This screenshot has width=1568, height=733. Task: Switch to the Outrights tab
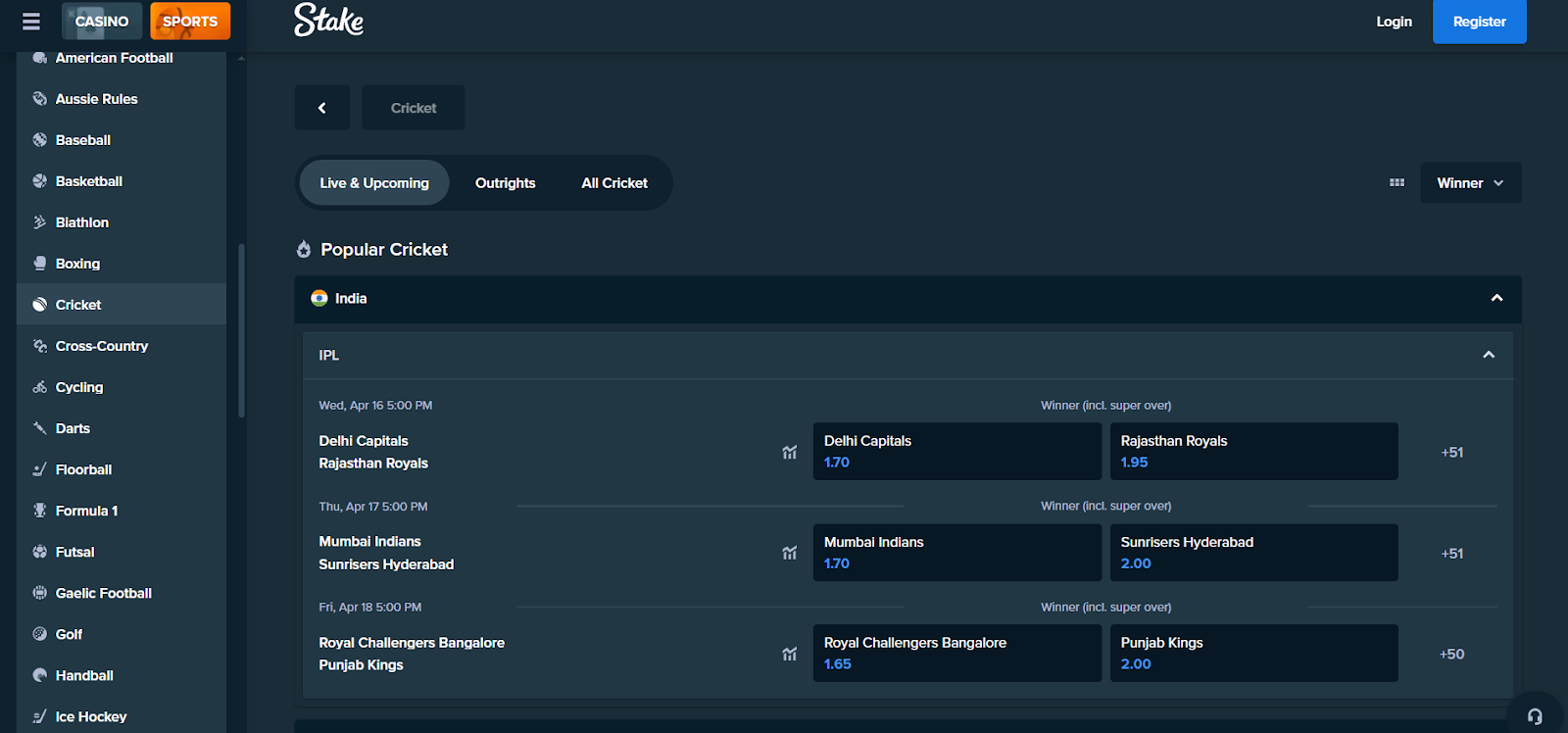tap(506, 183)
